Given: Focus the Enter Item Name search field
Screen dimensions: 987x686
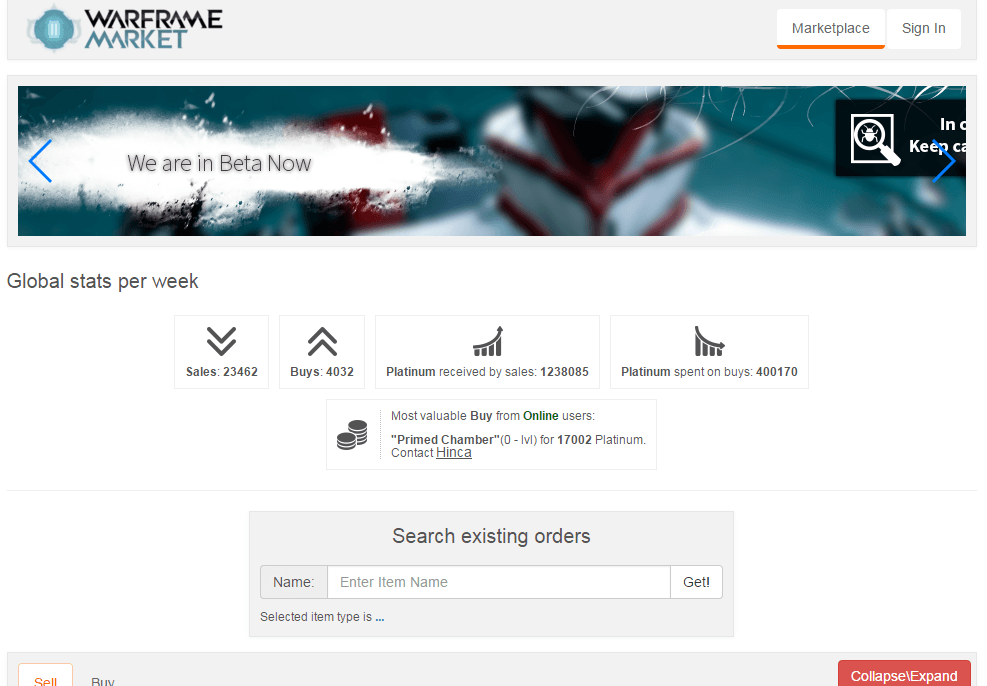Looking at the screenshot, I should [499, 582].
